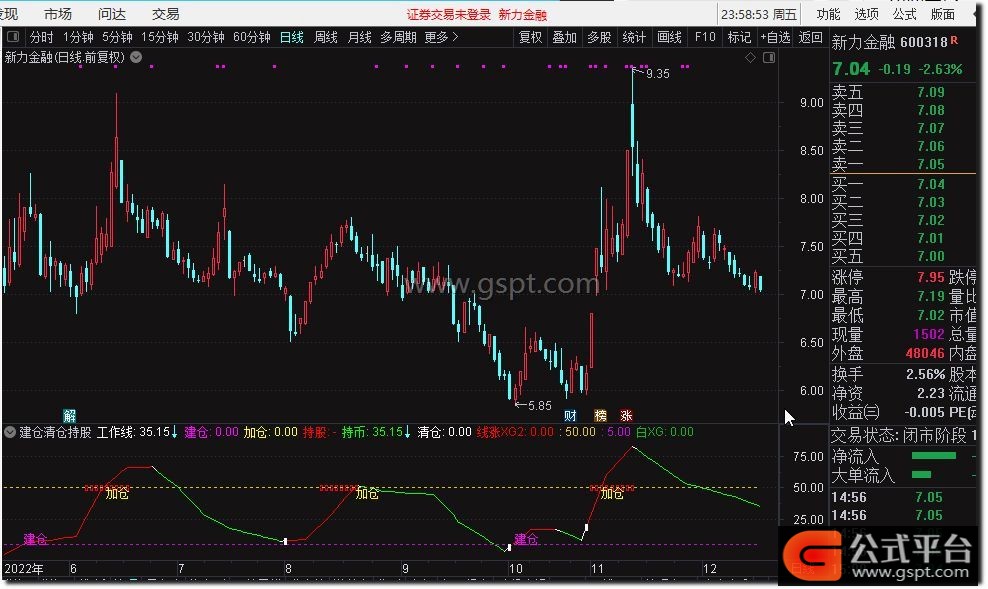Click the 大单流入 green bar

click(921, 475)
